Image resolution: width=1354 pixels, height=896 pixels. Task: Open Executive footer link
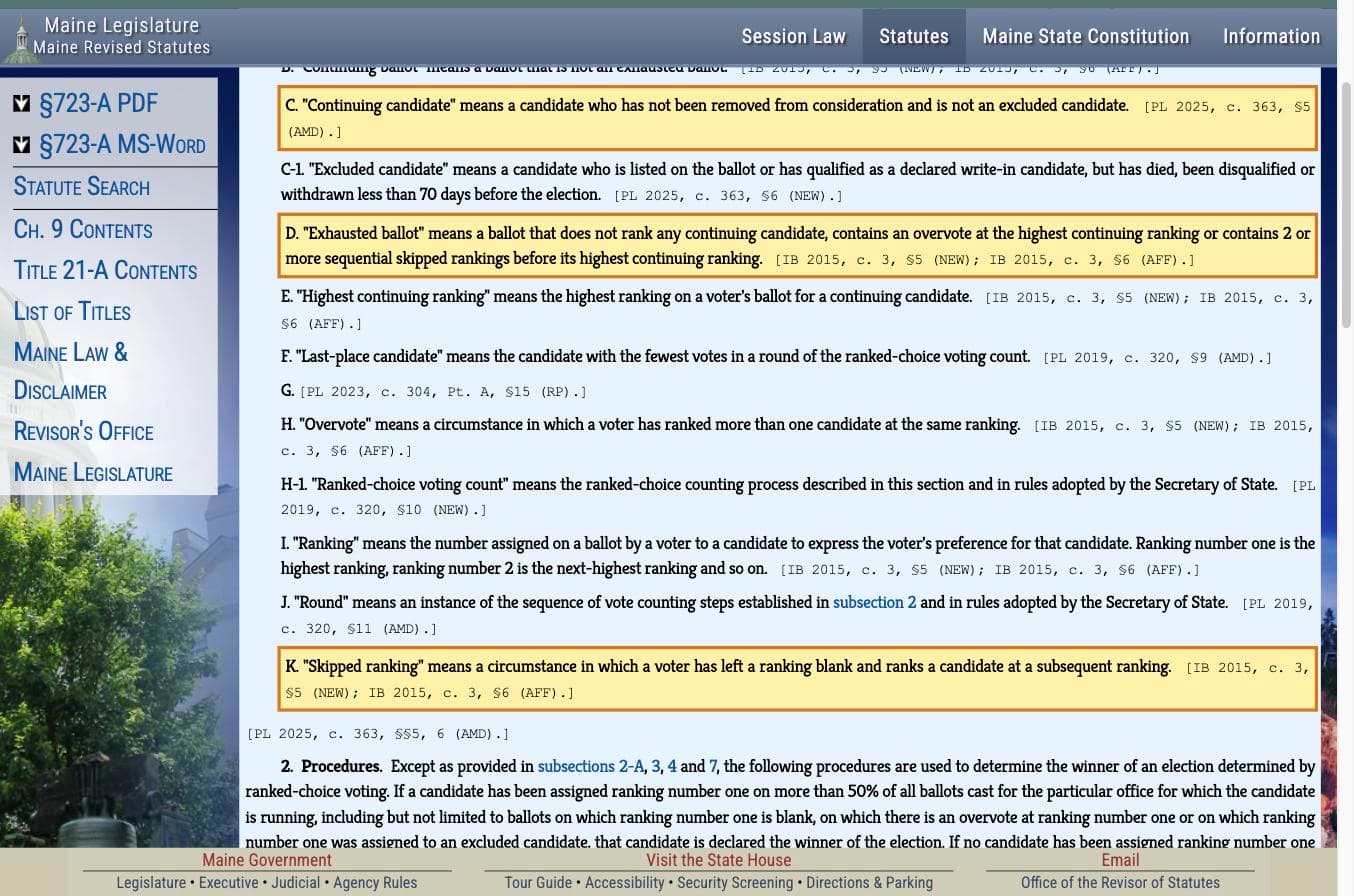click(228, 883)
